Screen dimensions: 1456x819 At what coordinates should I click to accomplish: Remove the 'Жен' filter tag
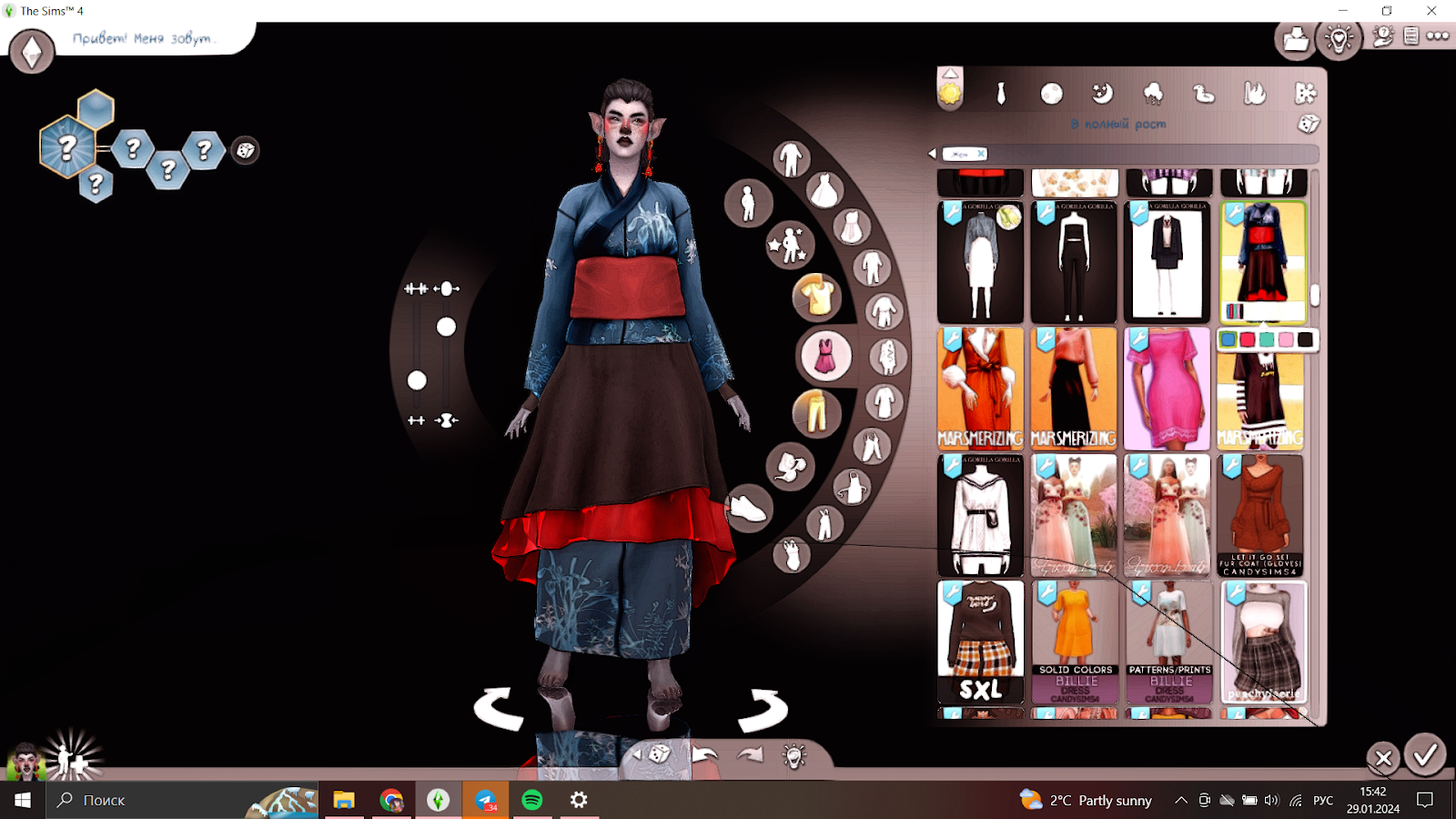[981, 154]
